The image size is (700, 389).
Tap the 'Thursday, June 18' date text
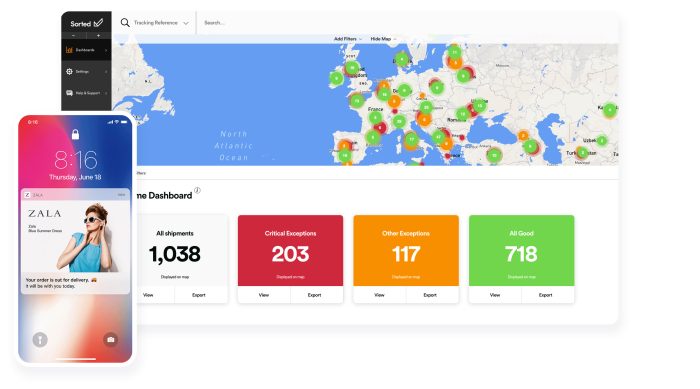point(75,177)
